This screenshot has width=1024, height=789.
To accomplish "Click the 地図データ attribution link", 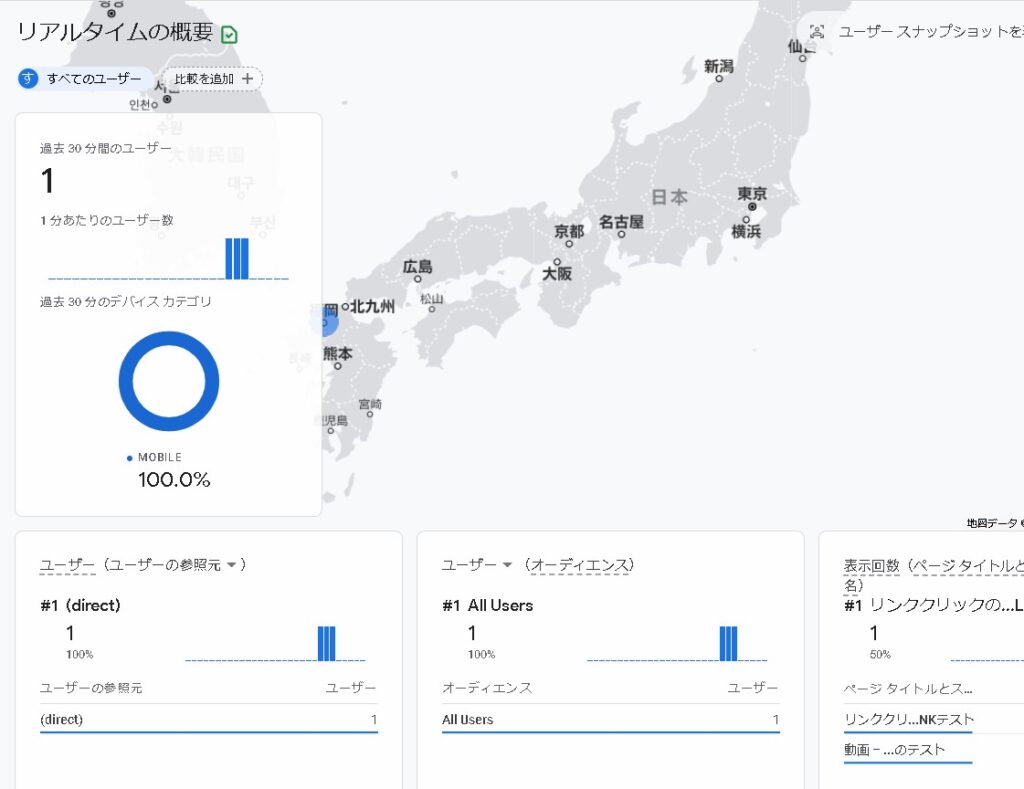I will click(993, 523).
